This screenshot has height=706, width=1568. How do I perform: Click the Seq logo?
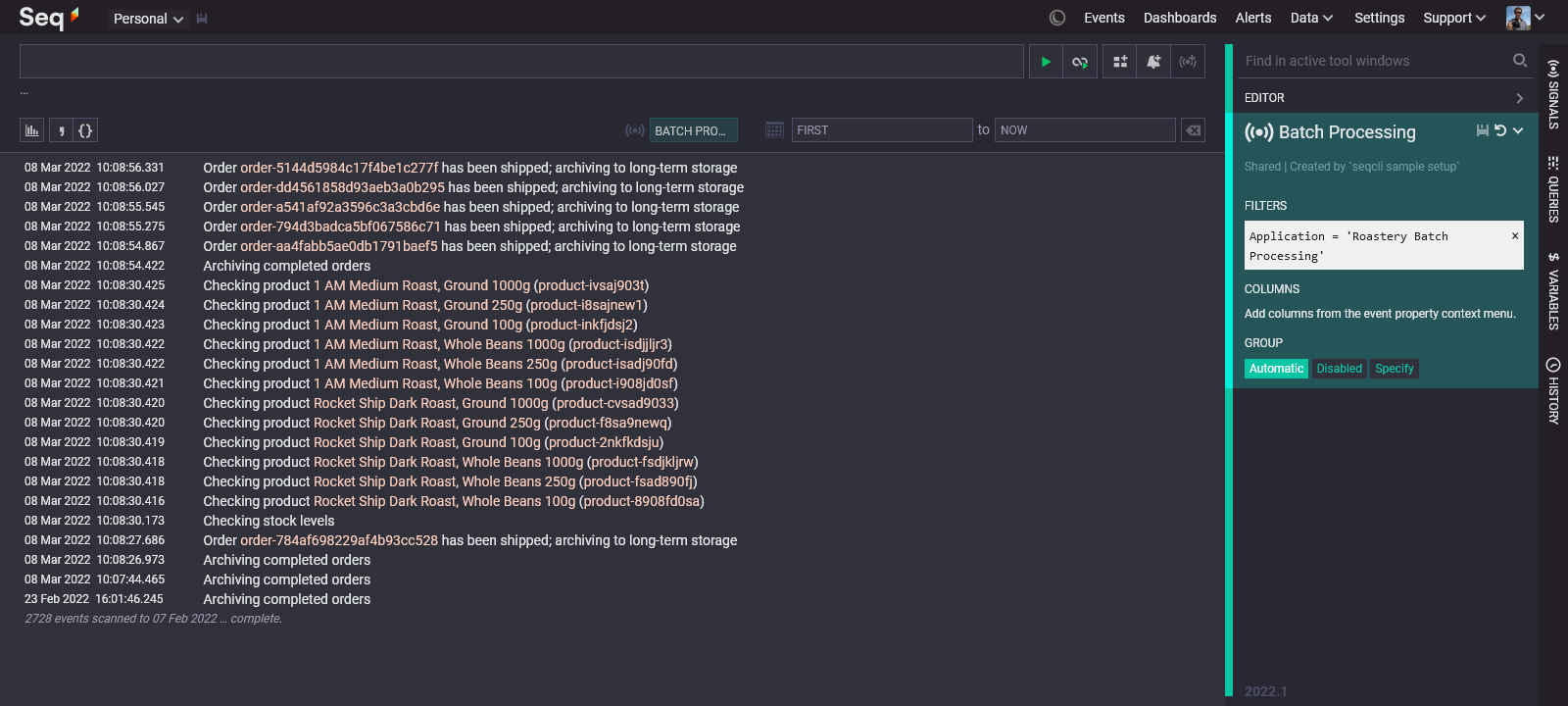click(49, 17)
